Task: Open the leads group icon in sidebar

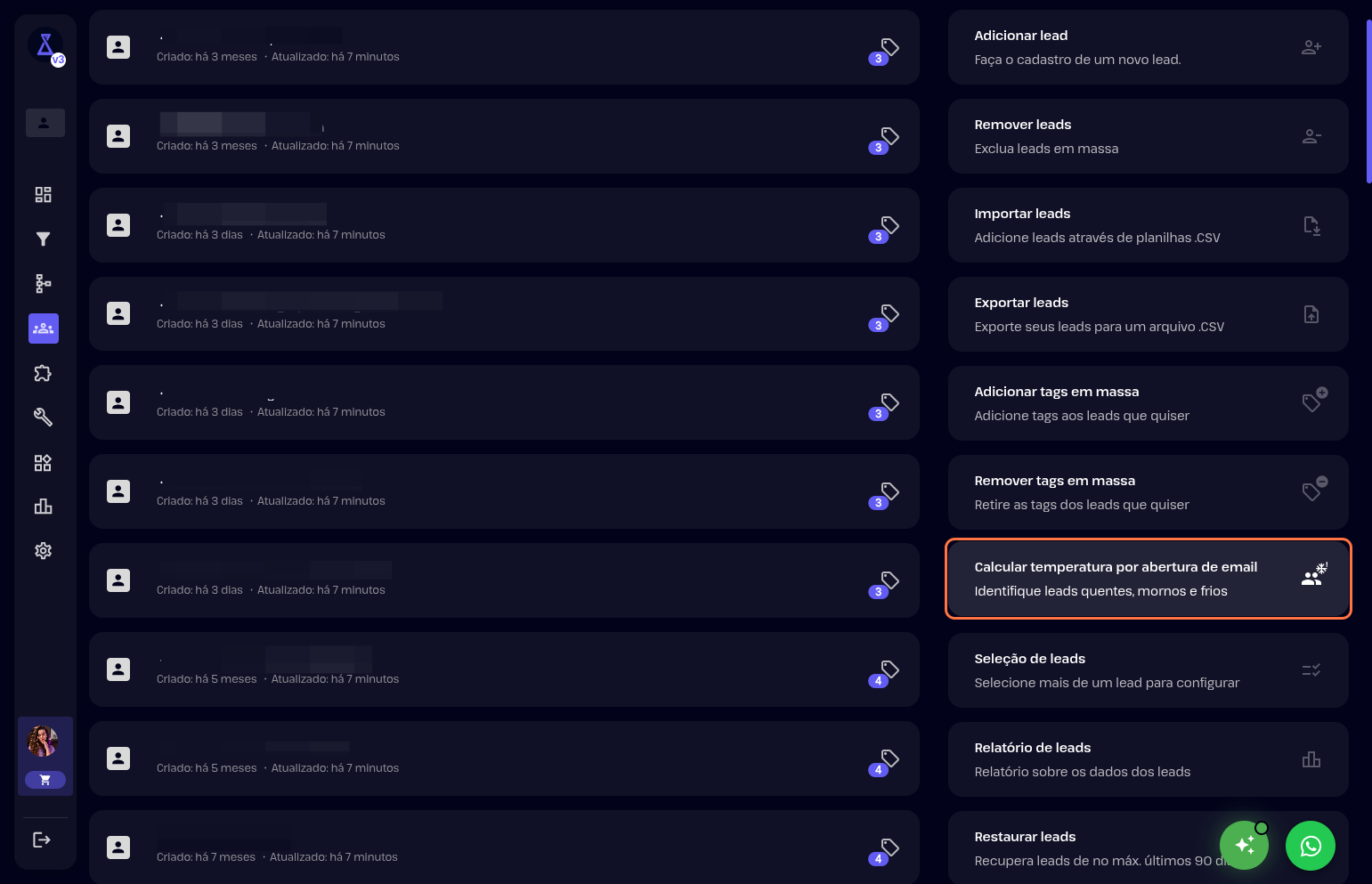Action: click(43, 328)
